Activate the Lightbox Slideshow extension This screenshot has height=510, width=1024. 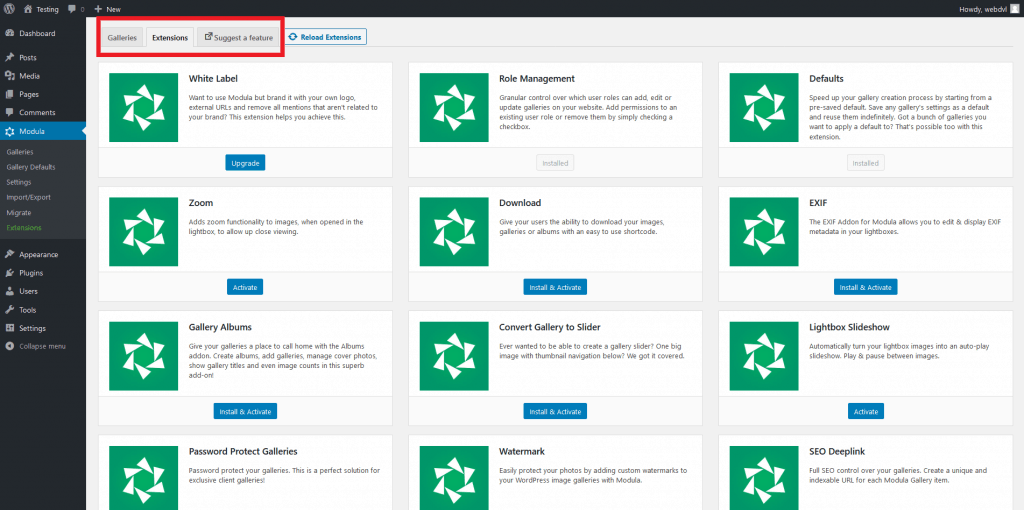coord(866,411)
